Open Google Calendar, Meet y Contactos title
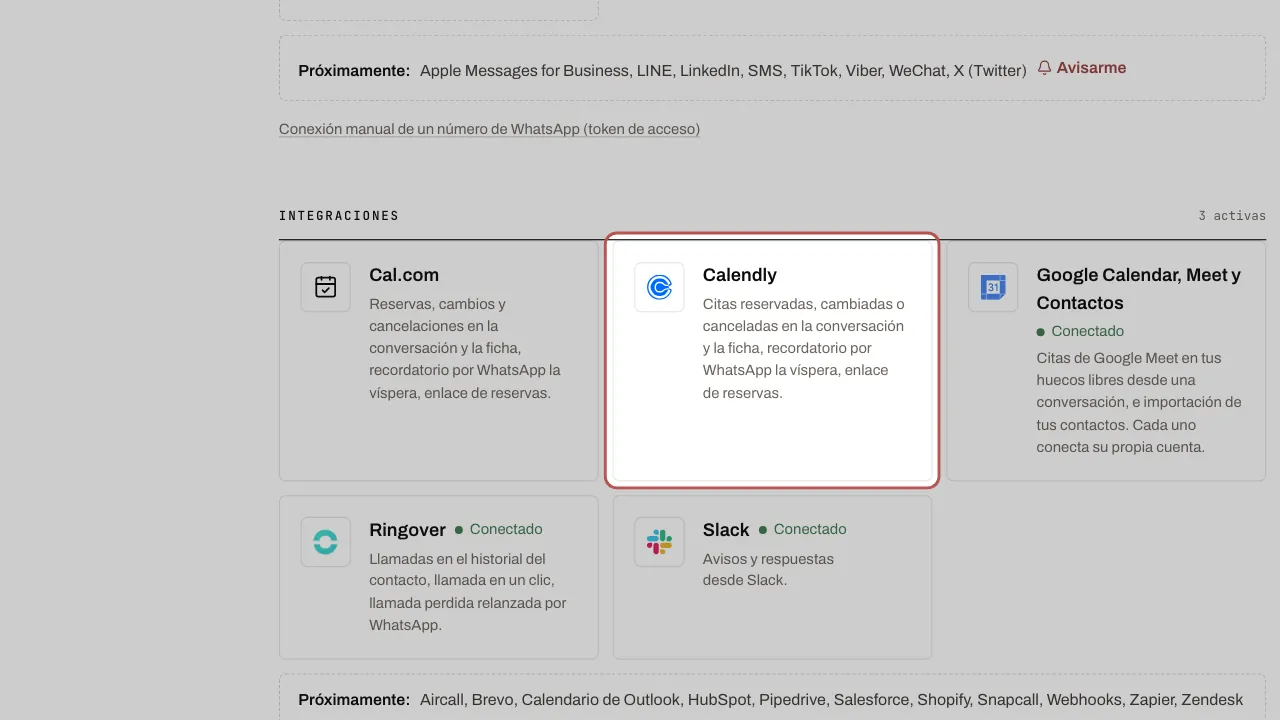The height and width of the screenshot is (720, 1280). pyautogui.click(x=1139, y=289)
